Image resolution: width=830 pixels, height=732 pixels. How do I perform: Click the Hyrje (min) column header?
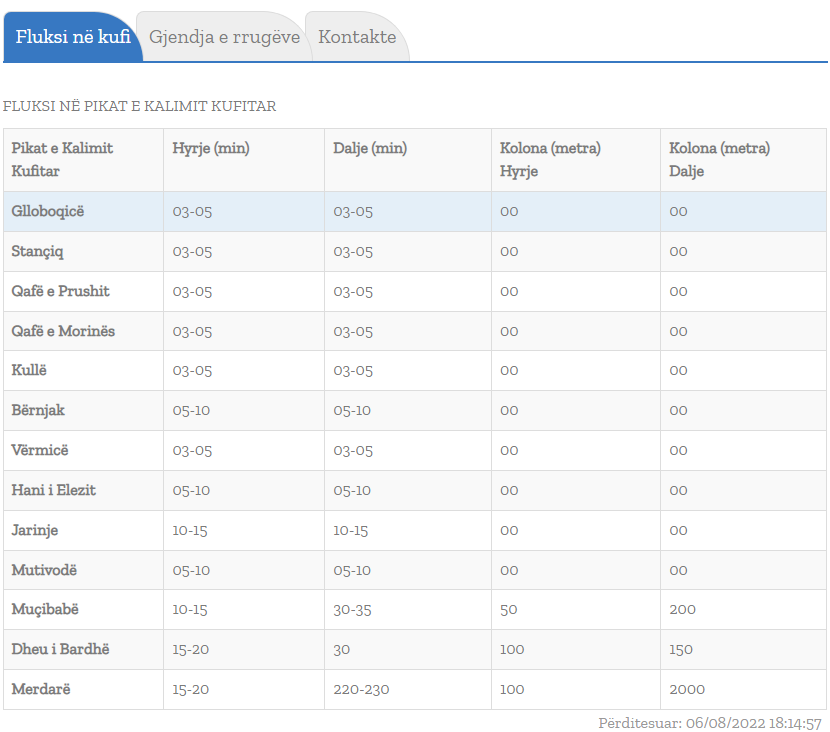coord(211,148)
